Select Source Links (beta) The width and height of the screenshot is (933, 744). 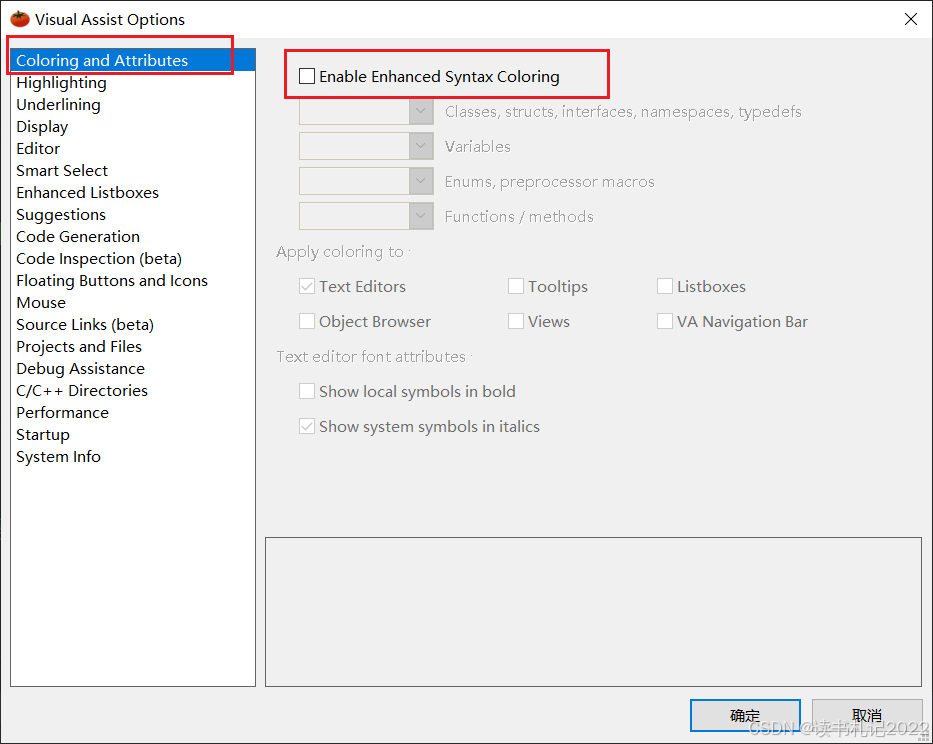point(133,324)
